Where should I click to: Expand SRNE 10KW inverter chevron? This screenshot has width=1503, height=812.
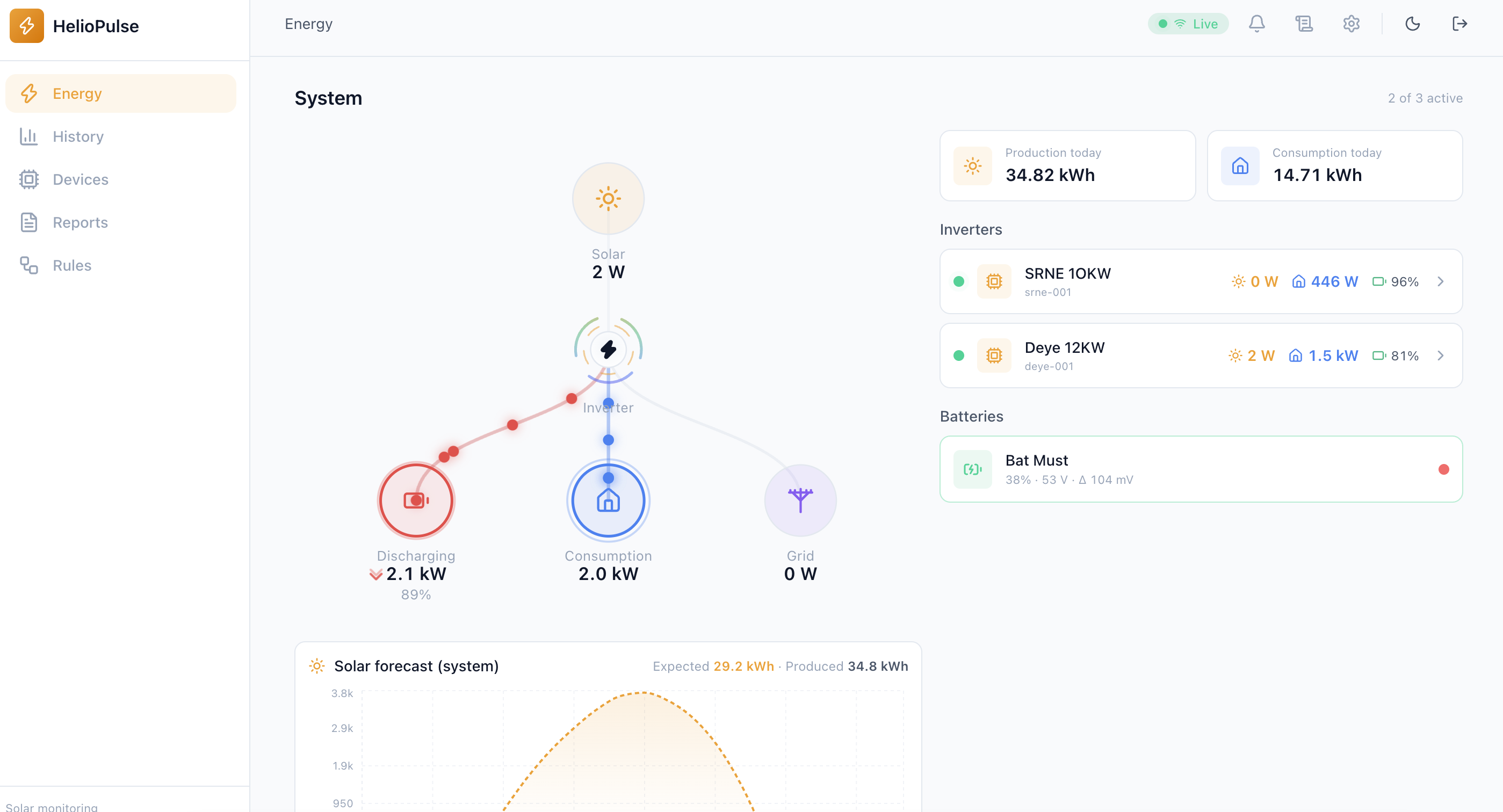tap(1440, 282)
